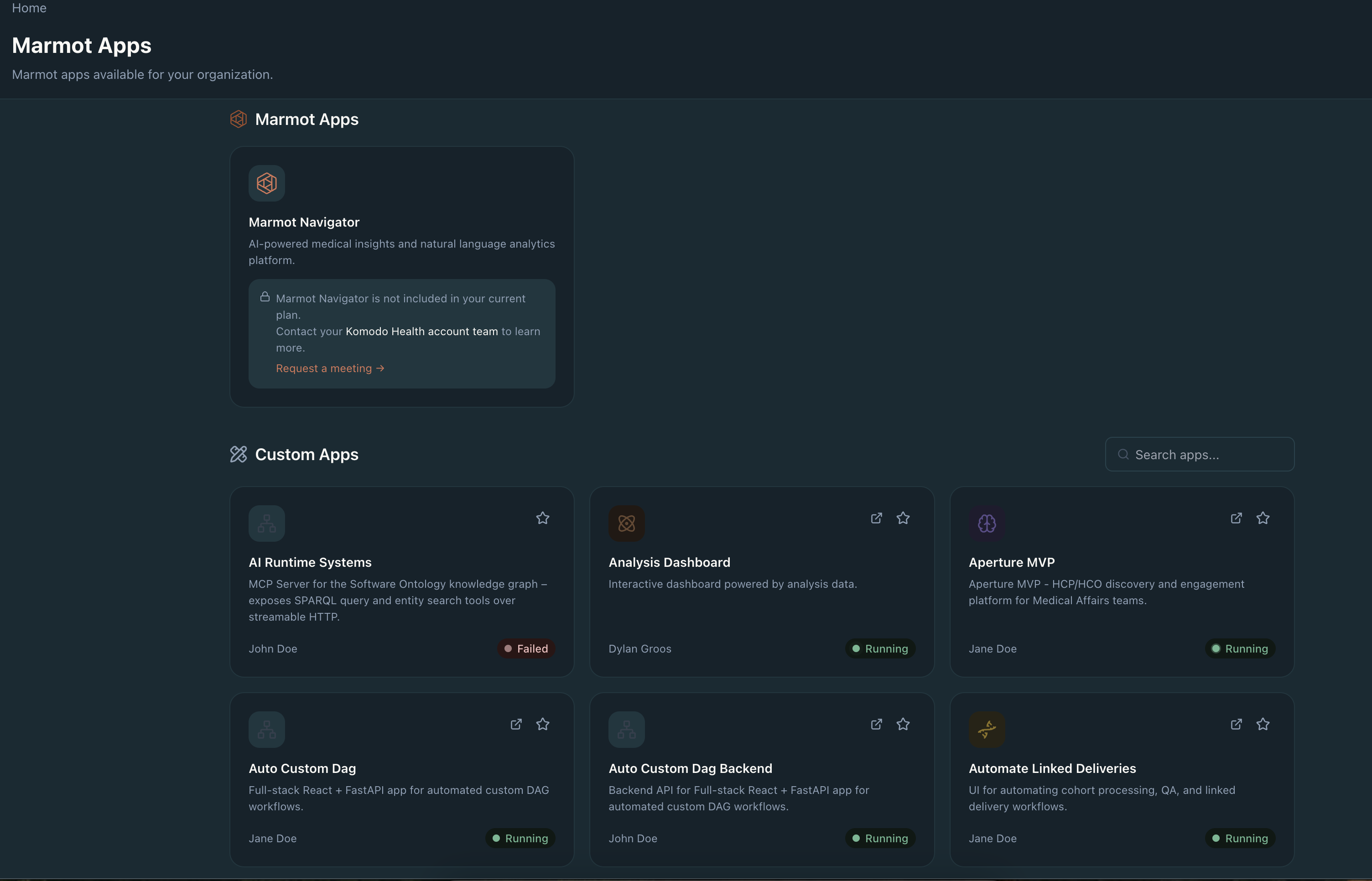Star the Automate Linked Deliveries app
Image resolution: width=1372 pixels, height=881 pixels.
[x=1263, y=724]
